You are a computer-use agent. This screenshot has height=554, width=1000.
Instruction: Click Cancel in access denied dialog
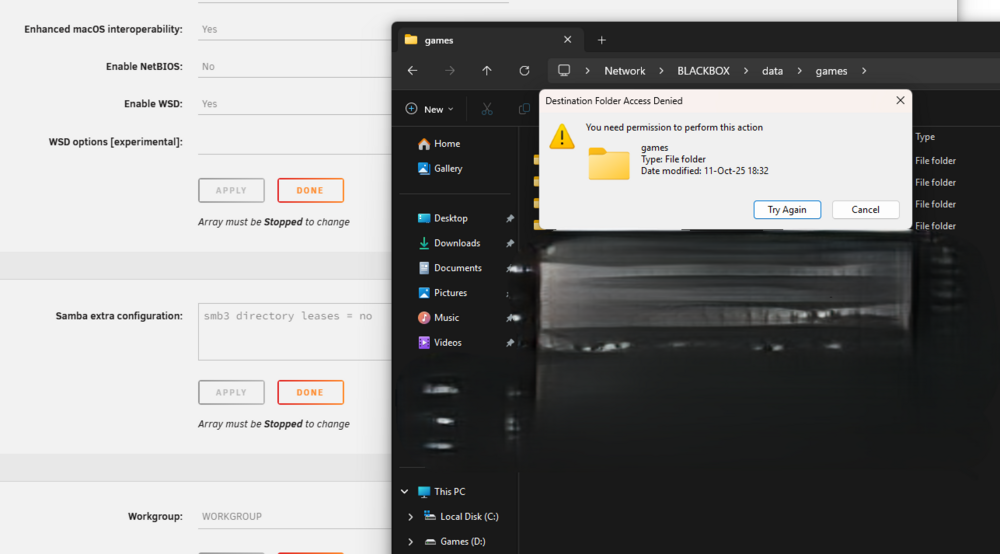pos(865,210)
